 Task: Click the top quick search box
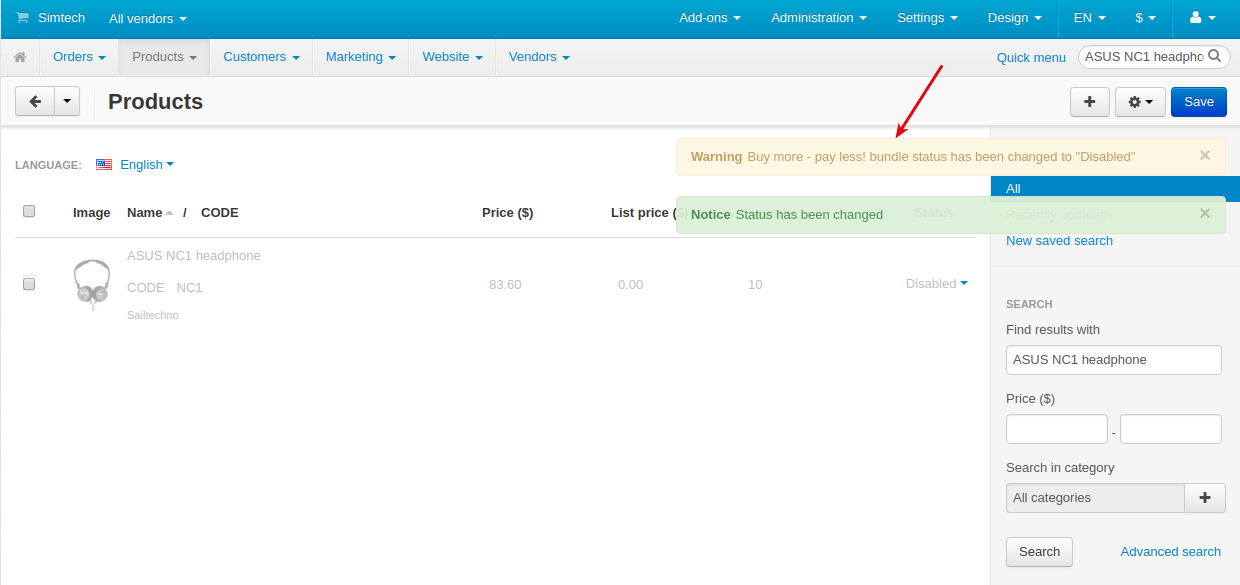tap(1154, 57)
